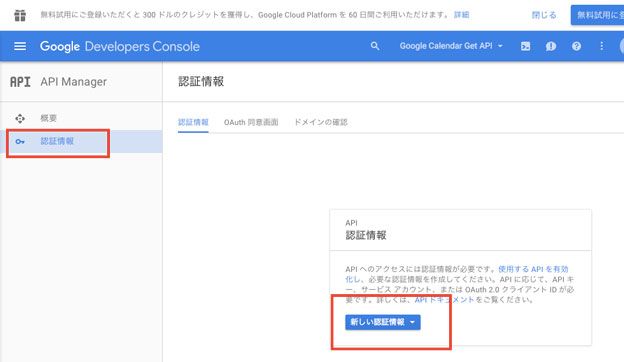Select 認証情報 in the sidebar

coord(81,141)
